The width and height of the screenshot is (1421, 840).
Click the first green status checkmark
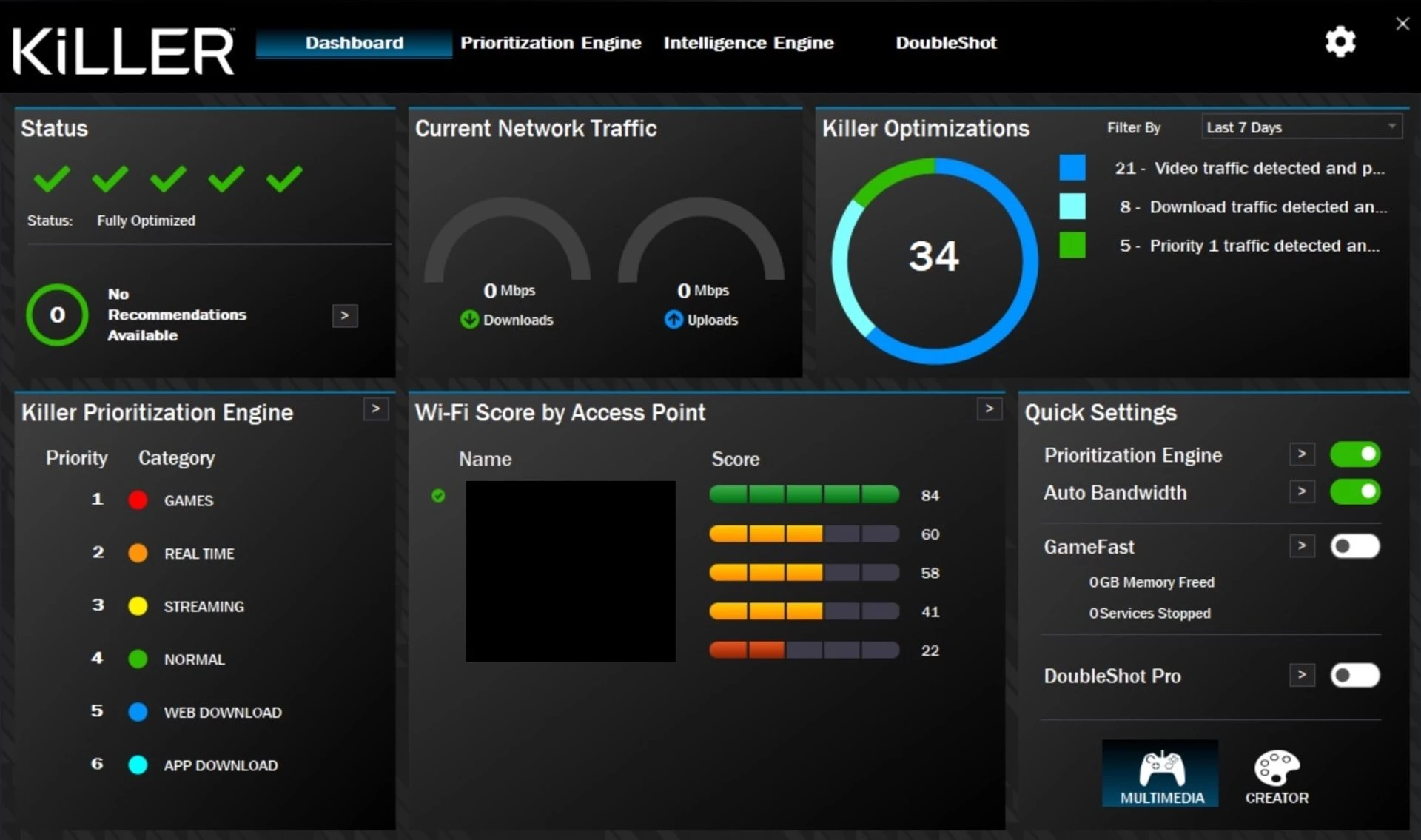(52, 178)
